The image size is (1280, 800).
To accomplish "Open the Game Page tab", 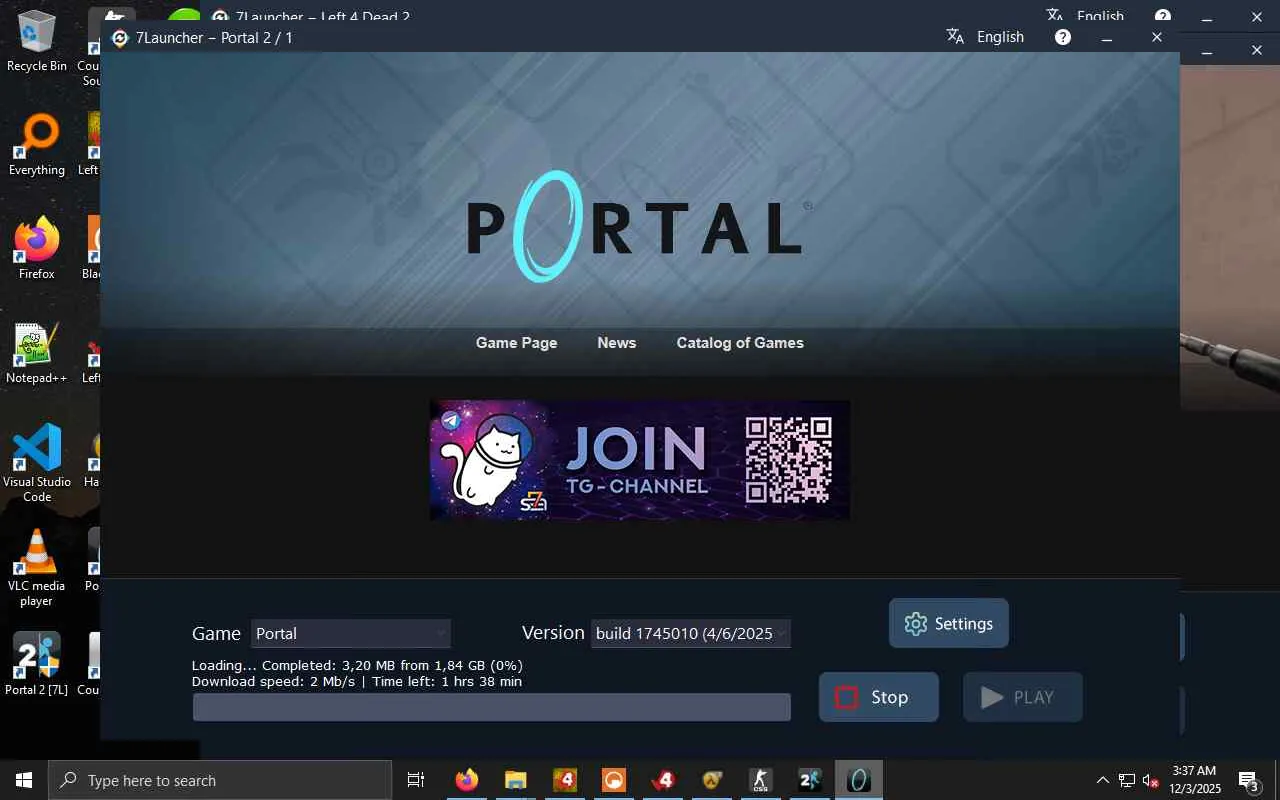I will point(516,343).
